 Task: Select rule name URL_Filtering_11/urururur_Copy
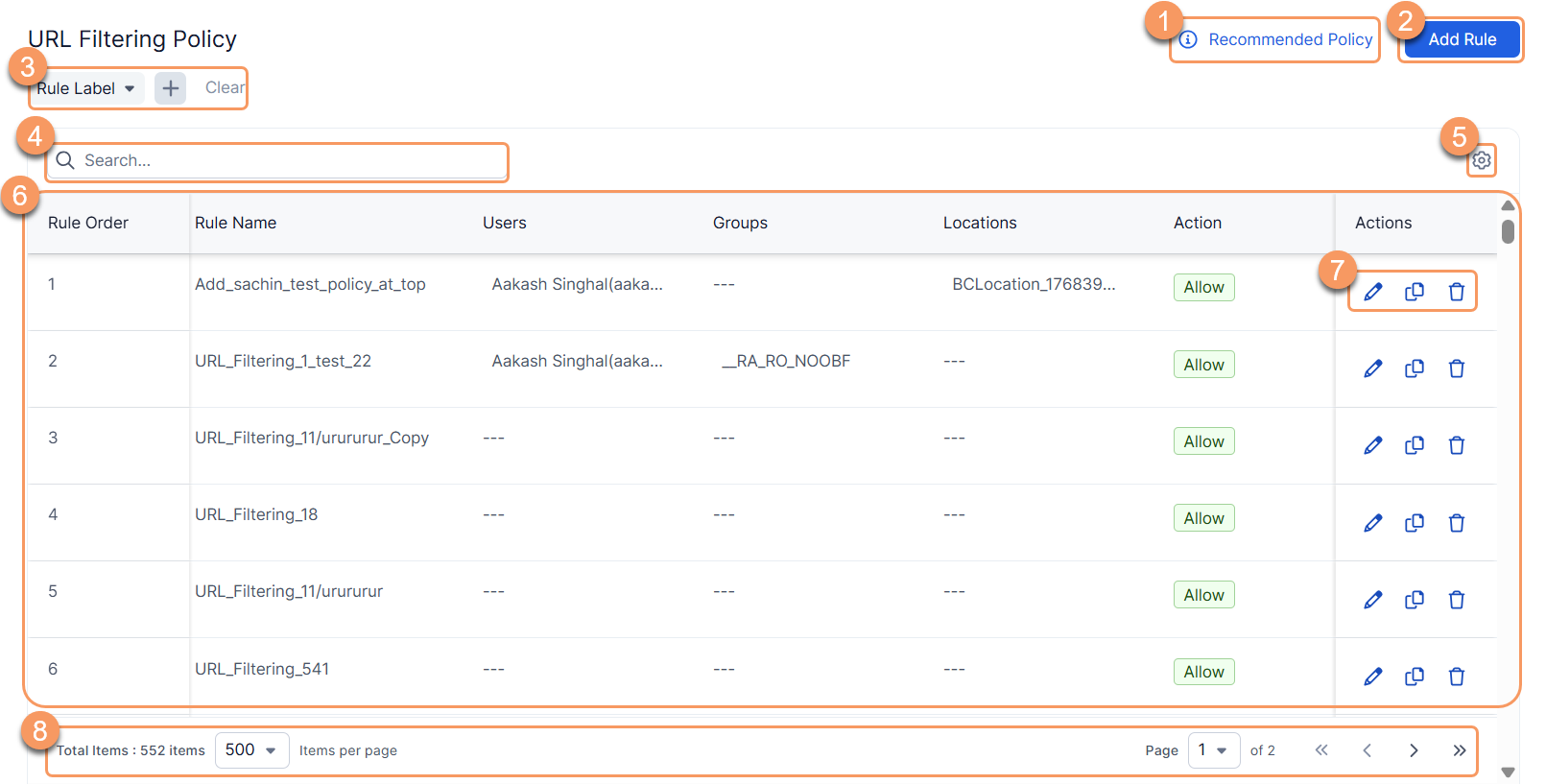coord(312,438)
